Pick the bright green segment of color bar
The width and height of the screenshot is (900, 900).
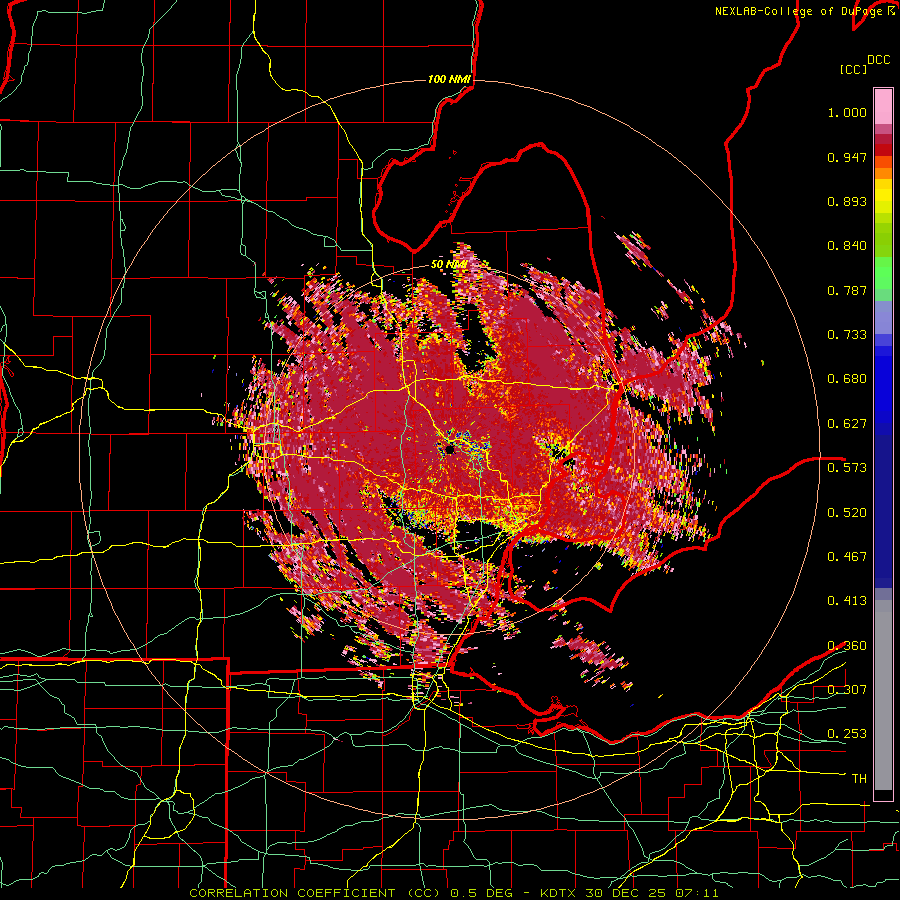click(883, 273)
